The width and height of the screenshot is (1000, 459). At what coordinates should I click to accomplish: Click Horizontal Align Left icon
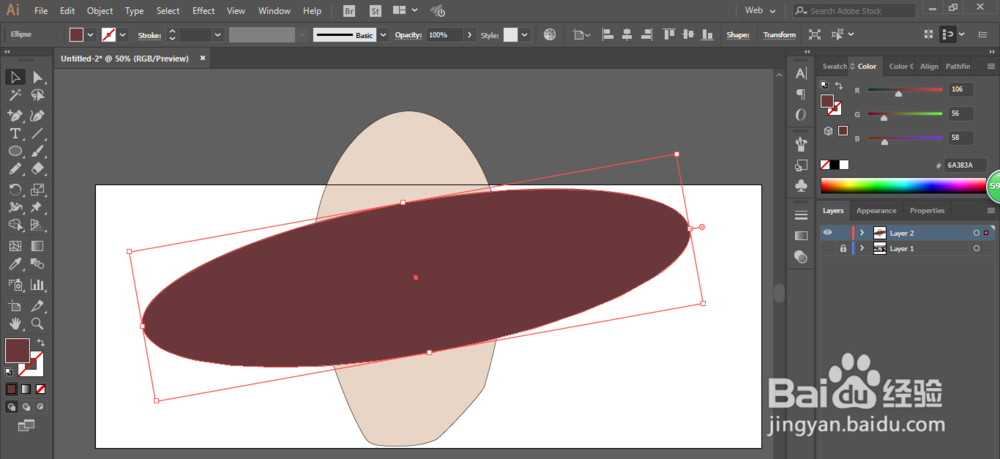click(607, 35)
